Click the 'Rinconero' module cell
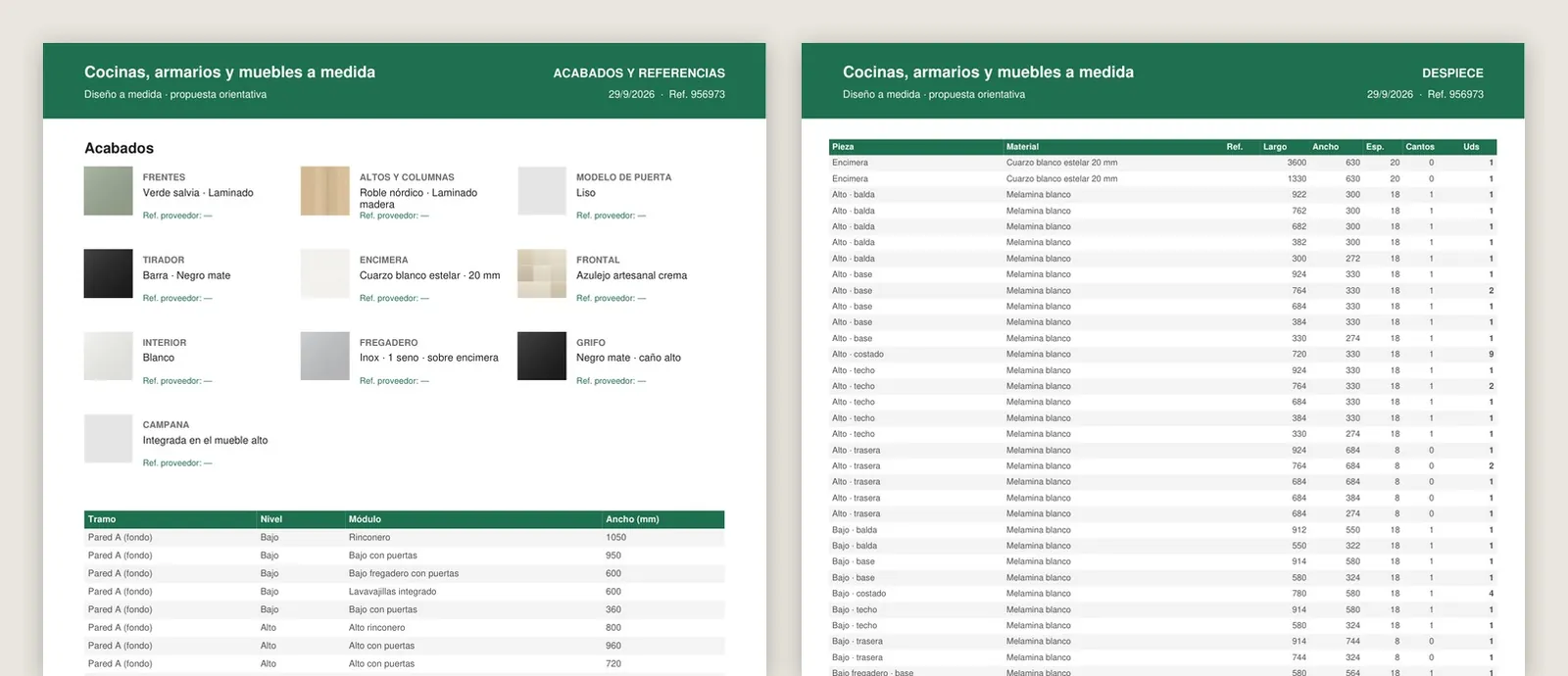Image resolution: width=1568 pixels, height=676 pixels. (x=369, y=537)
